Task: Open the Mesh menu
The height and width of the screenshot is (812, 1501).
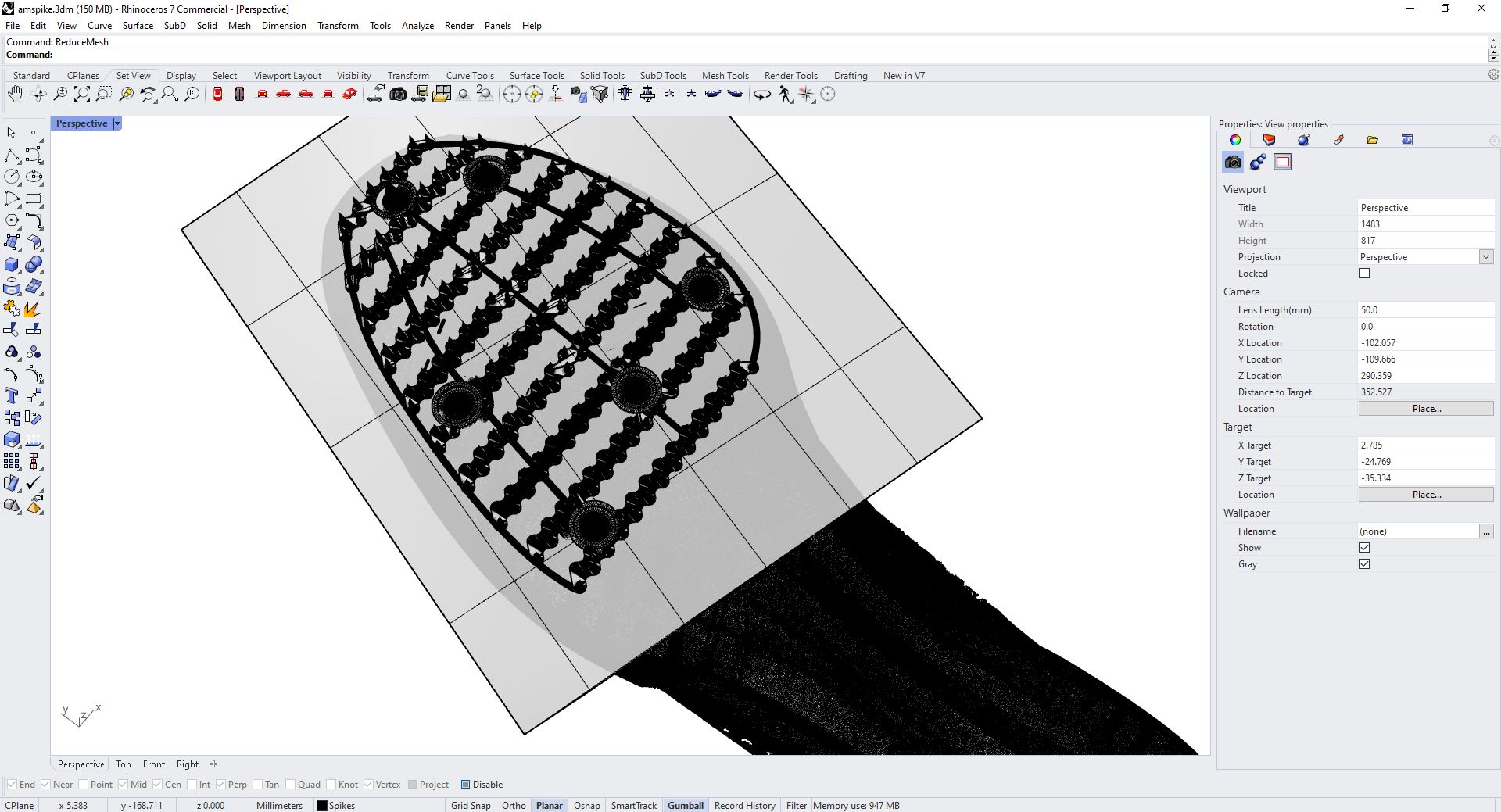Action: pos(239,26)
